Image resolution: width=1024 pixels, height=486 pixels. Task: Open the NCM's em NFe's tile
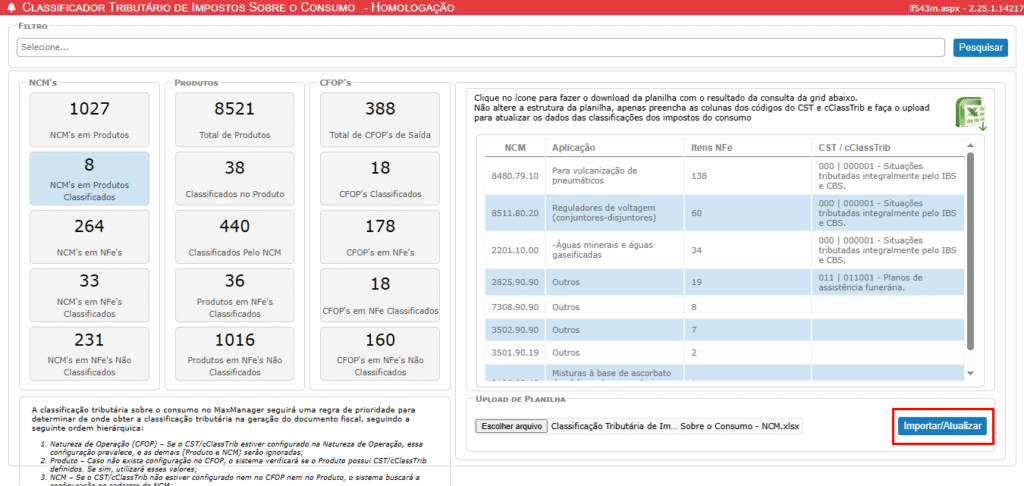tap(89, 237)
